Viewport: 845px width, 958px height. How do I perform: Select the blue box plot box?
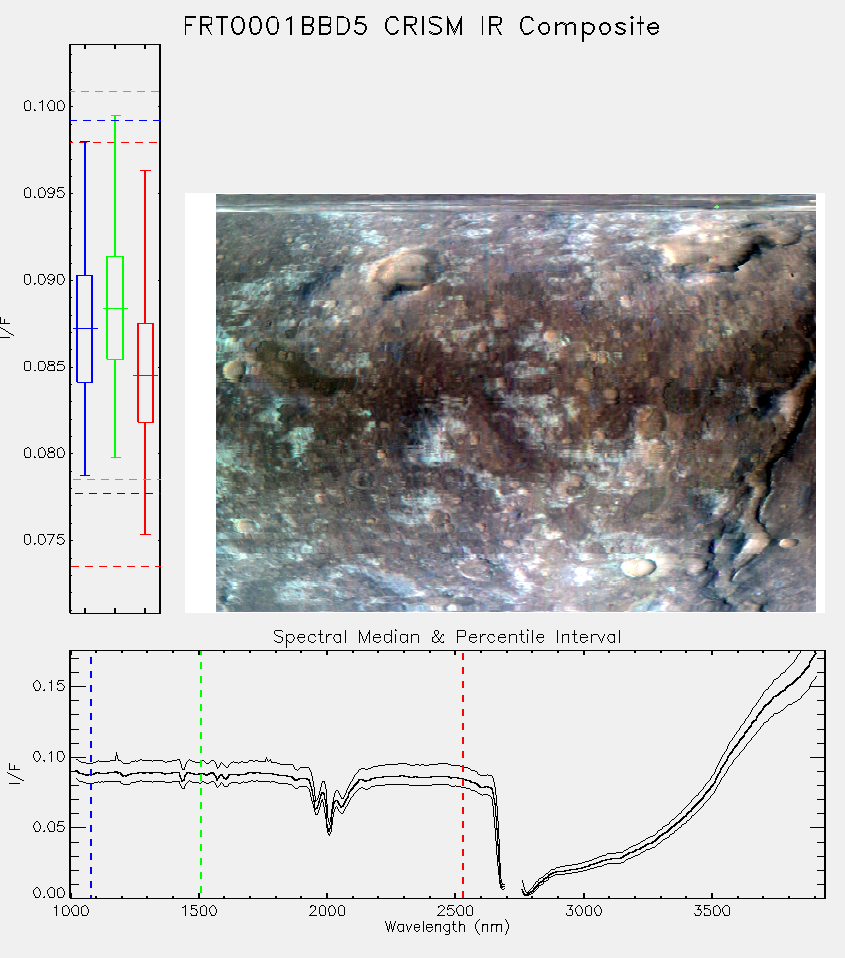(84, 329)
